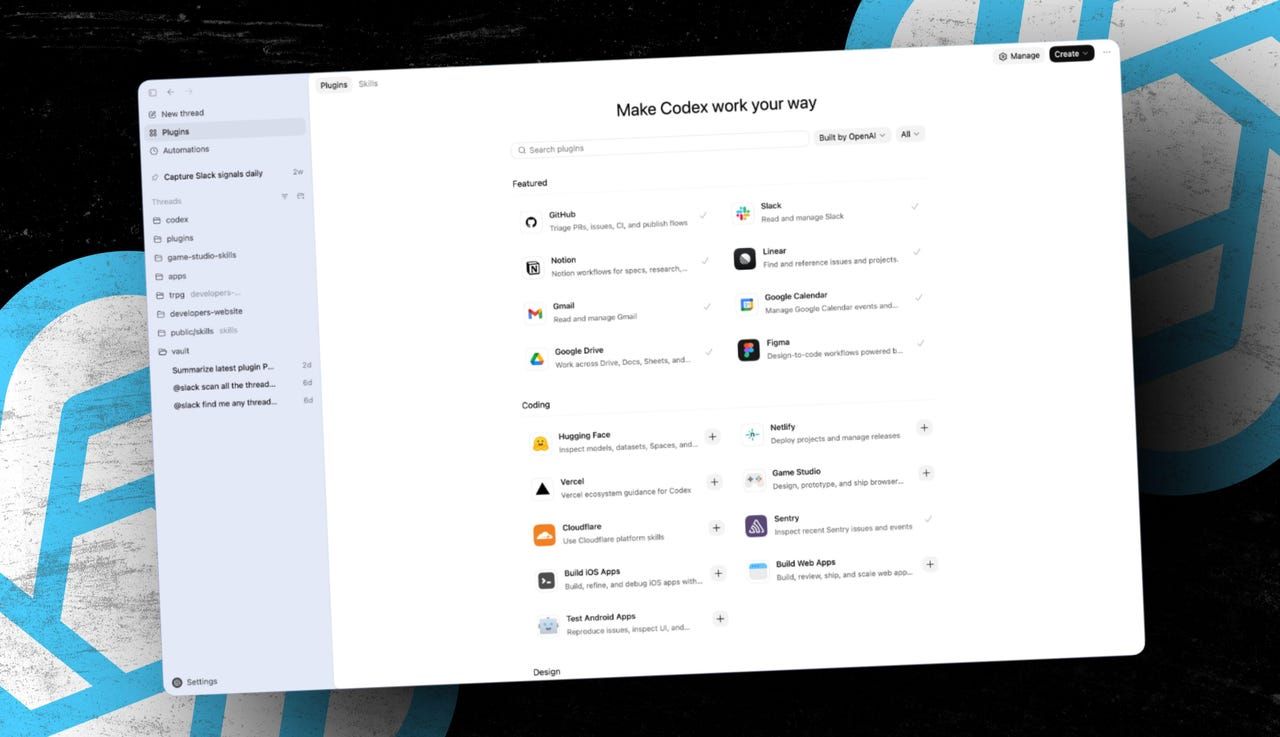This screenshot has height=737, width=1280.
Task: Open Automations from the sidebar
Action: pyautogui.click(x=184, y=149)
